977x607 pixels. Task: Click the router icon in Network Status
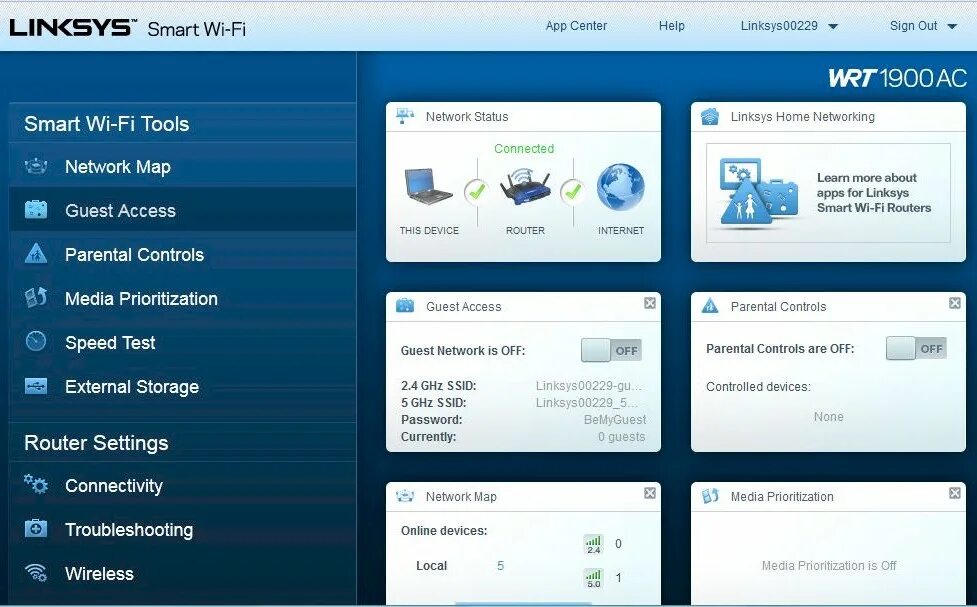pyautogui.click(x=525, y=187)
